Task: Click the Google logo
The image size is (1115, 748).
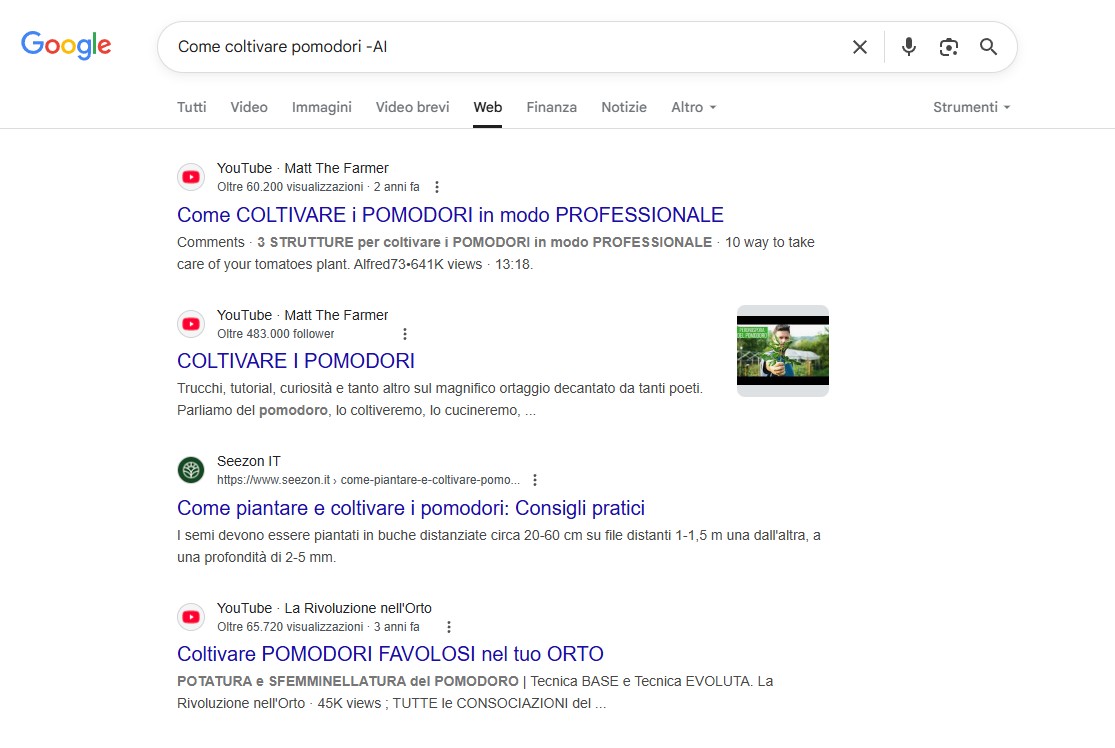Action: (66, 46)
